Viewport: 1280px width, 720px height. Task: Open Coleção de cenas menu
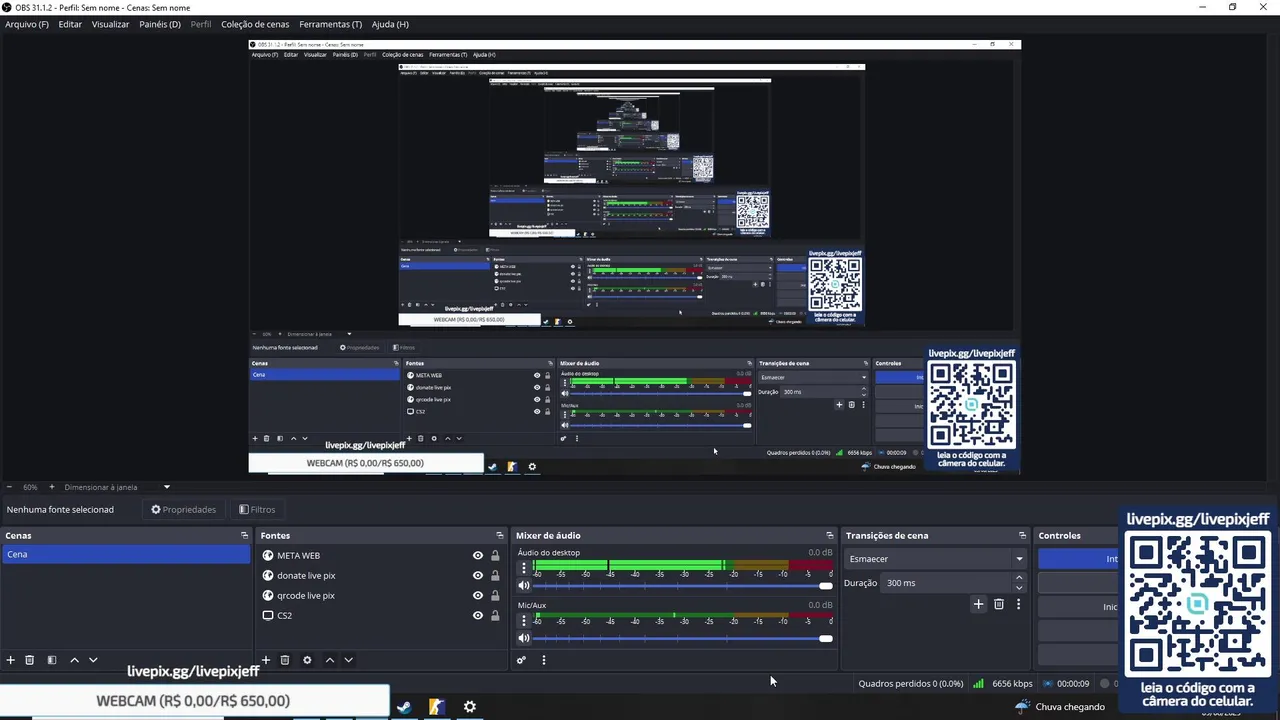pos(255,24)
